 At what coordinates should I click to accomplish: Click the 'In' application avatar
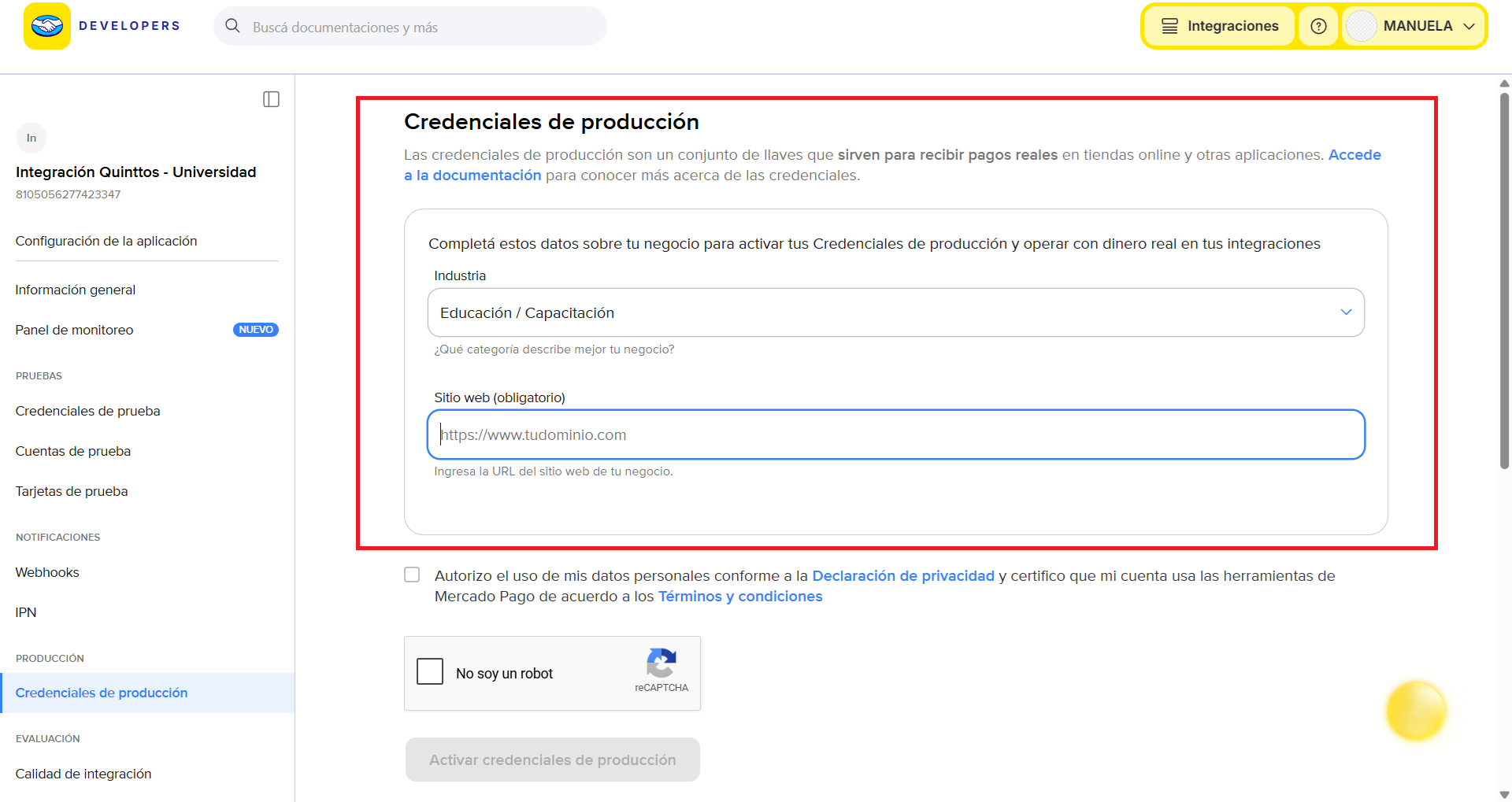31,138
